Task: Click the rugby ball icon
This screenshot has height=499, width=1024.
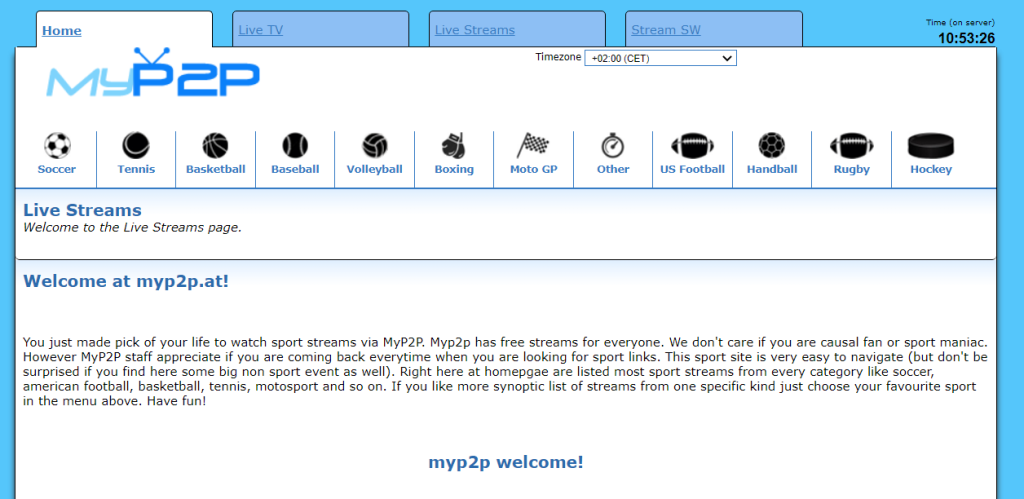Action: pos(852,146)
